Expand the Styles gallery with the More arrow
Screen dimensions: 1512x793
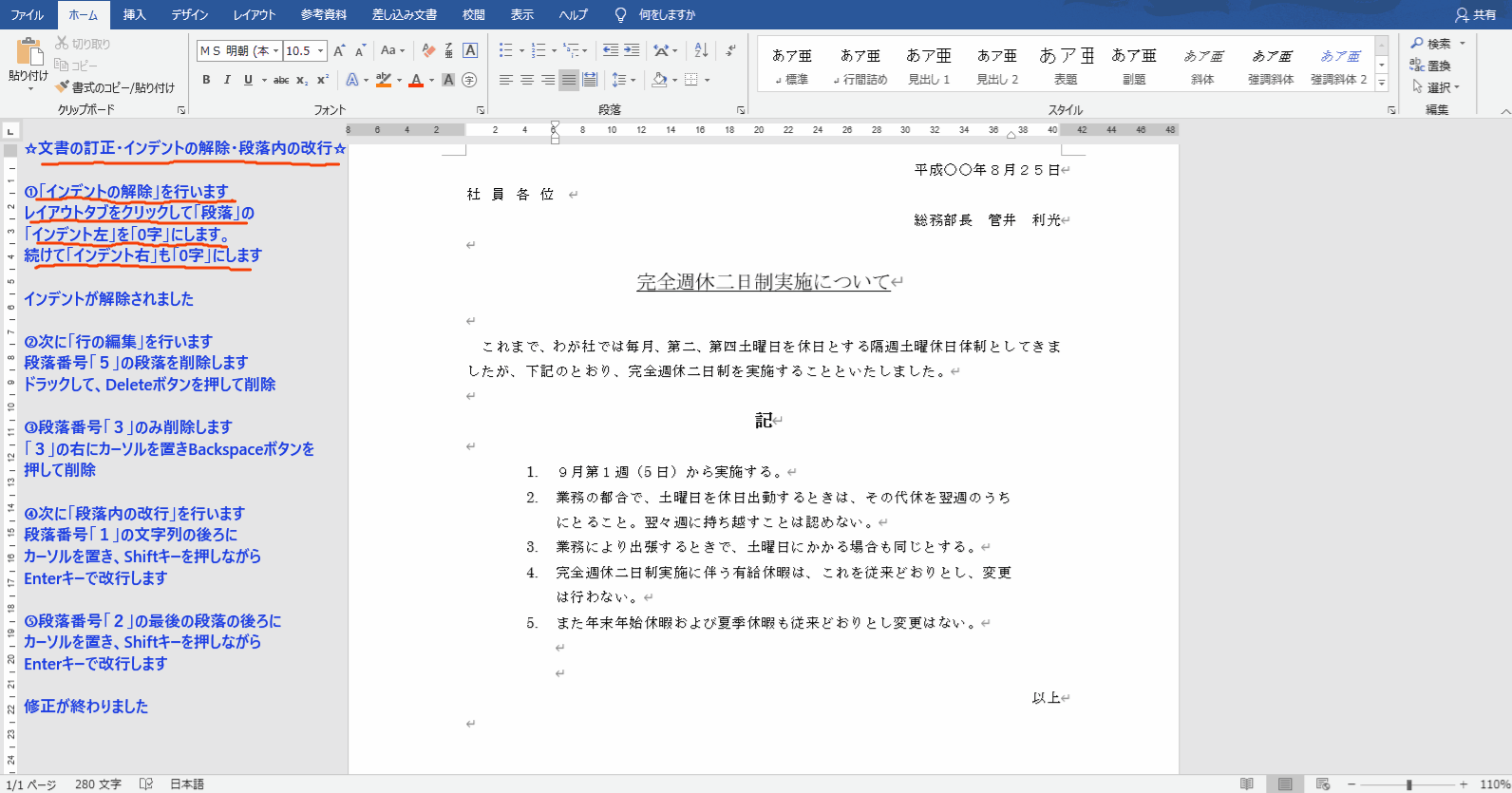coord(1382,84)
